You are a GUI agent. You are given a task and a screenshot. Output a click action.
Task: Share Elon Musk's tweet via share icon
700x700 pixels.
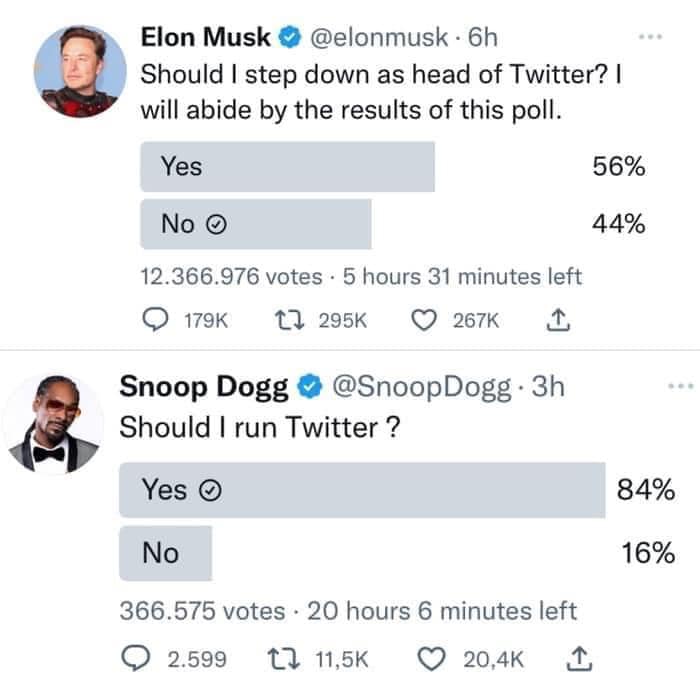[558, 320]
